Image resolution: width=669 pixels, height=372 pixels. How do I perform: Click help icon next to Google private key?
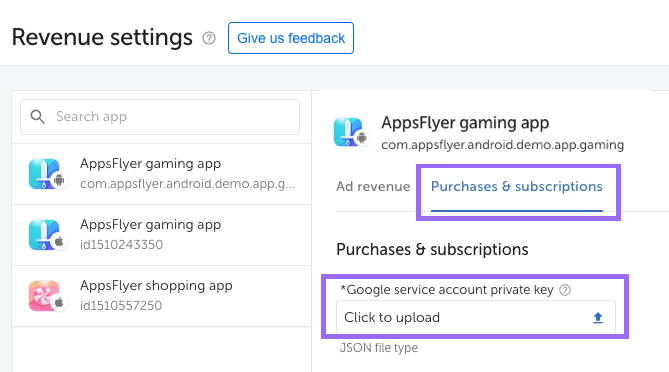point(565,290)
